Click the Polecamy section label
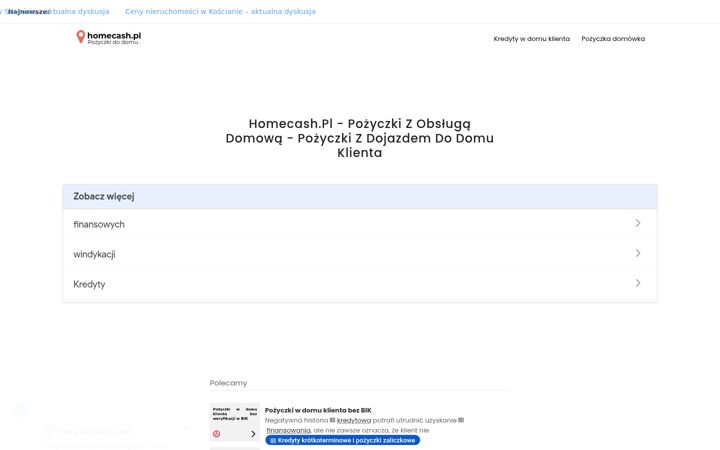Image resolution: width=720 pixels, height=450 pixels. [228, 383]
